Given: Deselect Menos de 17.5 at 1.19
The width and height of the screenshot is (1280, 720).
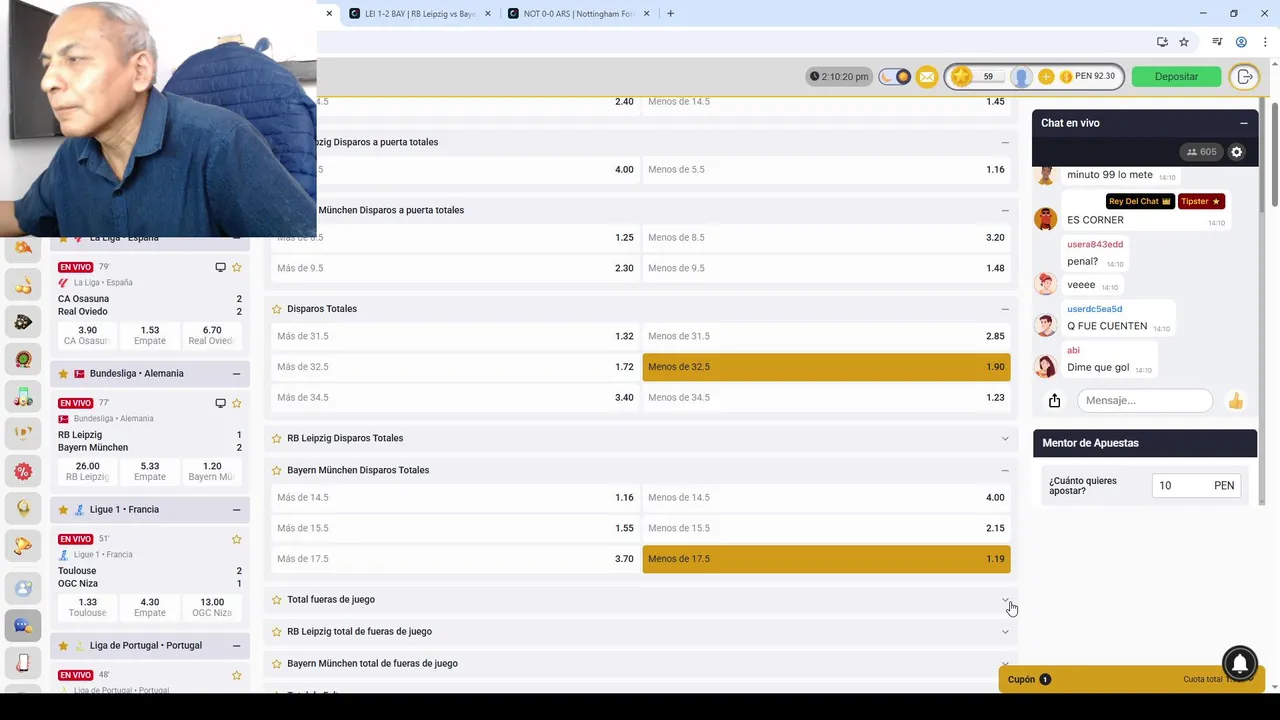Looking at the screenshot, I should point(826,559).
